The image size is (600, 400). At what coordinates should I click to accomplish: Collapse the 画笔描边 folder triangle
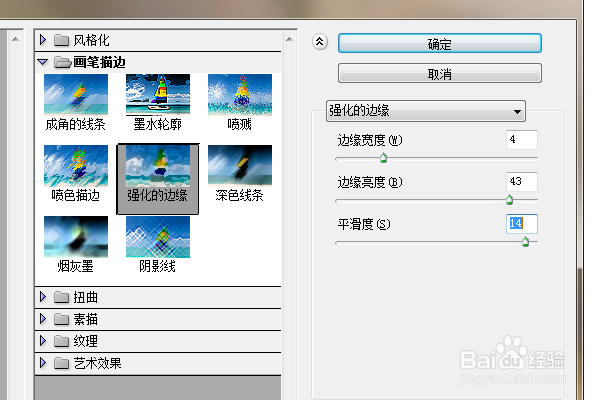43,62
